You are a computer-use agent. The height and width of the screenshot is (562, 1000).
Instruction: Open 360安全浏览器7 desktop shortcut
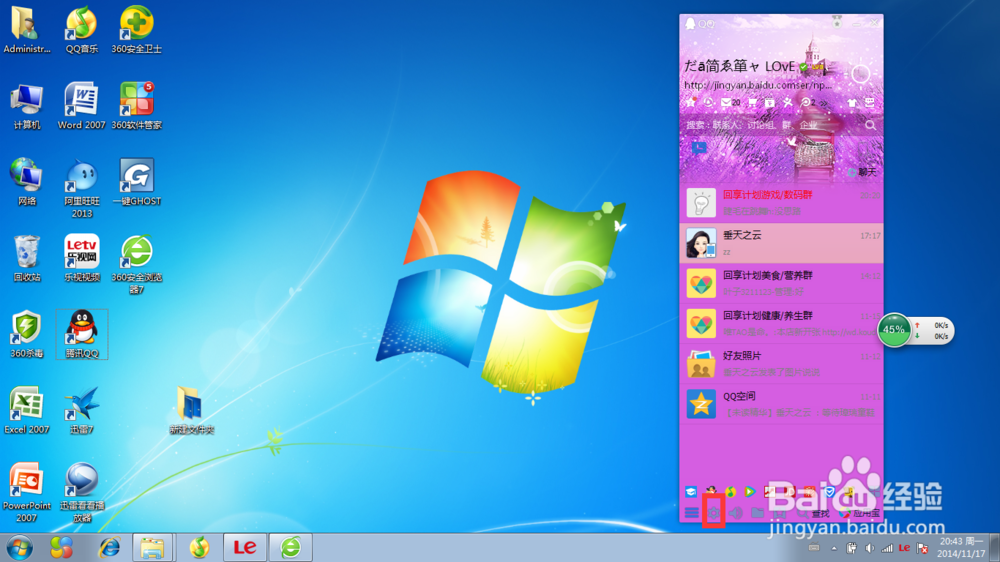(136, 264)
